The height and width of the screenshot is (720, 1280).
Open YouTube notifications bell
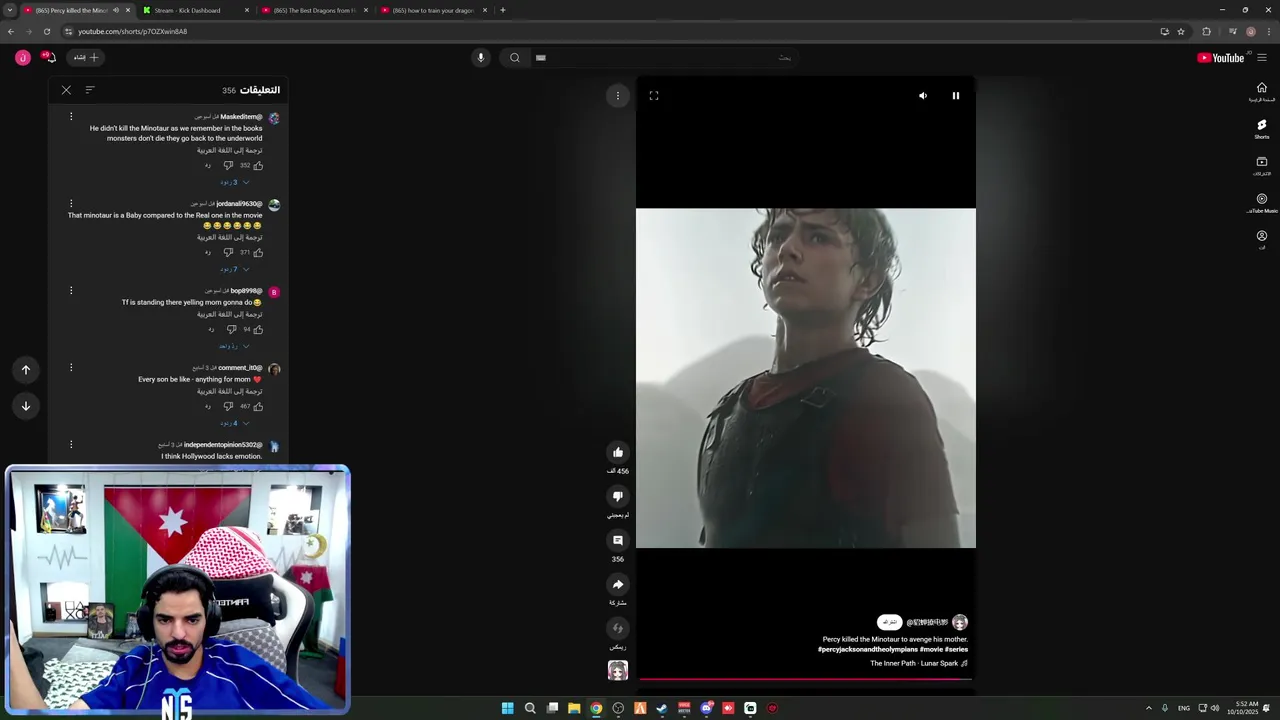49,58
